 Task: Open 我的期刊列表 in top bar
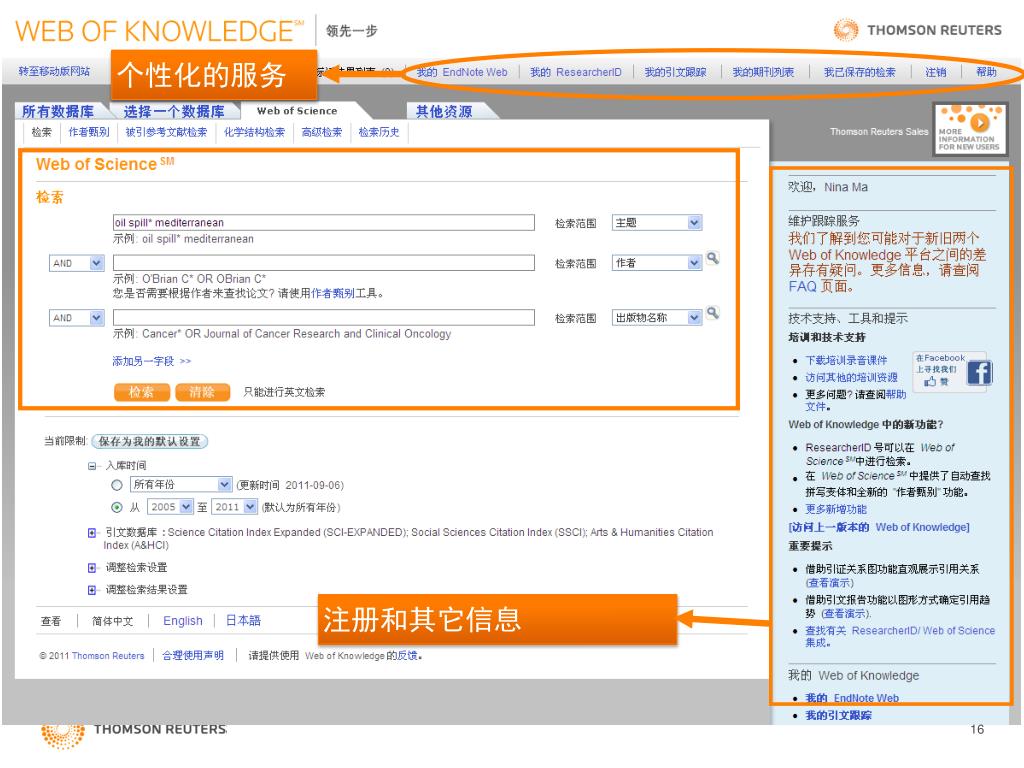coord(763,72)
